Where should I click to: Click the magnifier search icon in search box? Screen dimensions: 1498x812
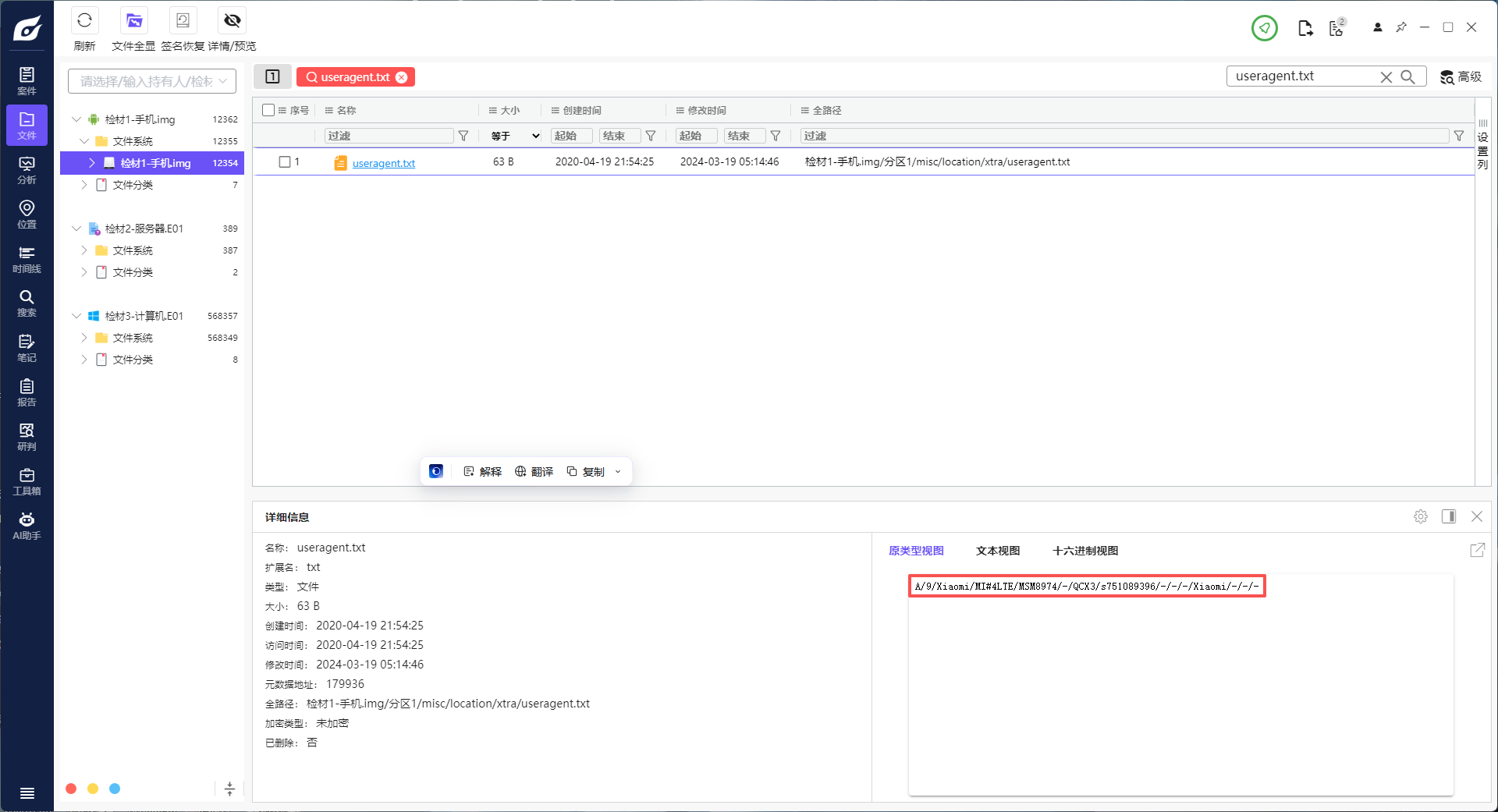[x=1407, y=76]
